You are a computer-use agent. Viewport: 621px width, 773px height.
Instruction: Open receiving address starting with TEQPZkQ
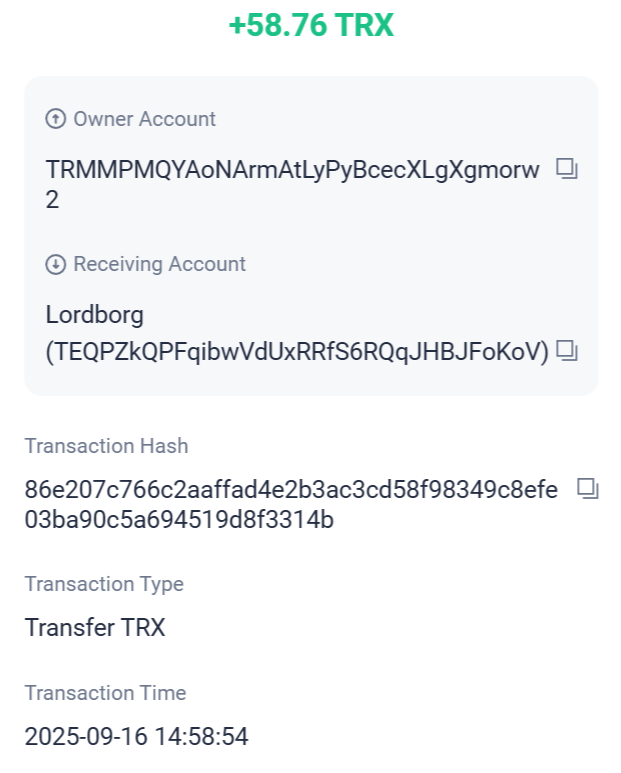[x=298, y=351]
